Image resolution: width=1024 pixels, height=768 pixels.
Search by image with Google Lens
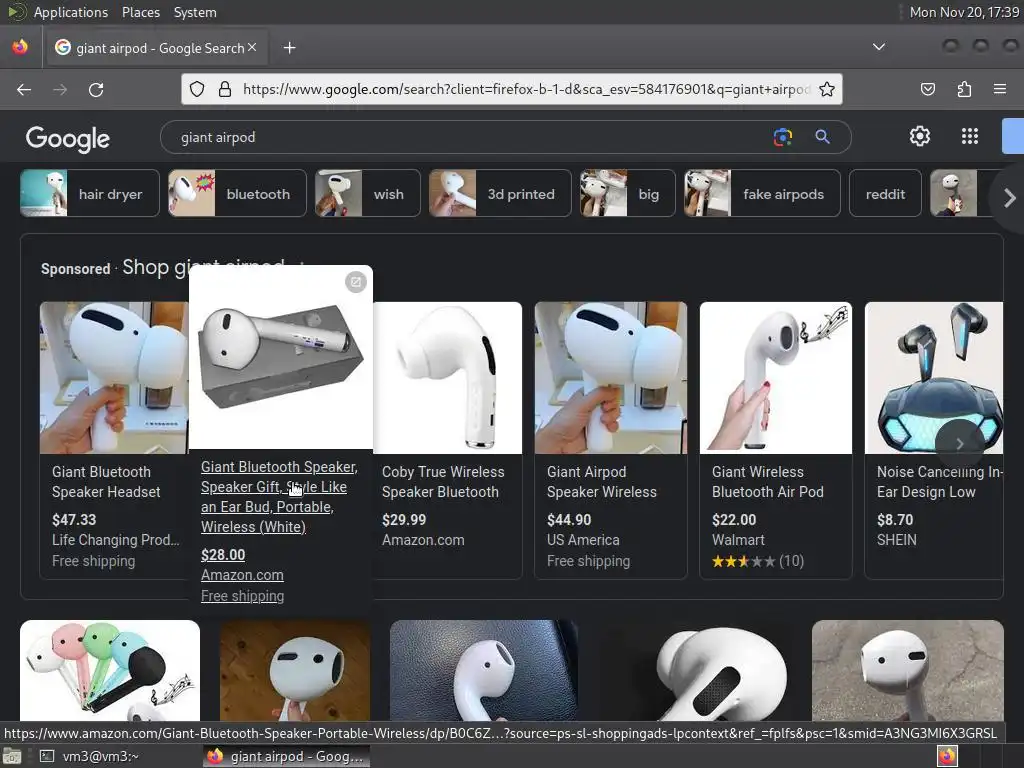click(x=782, y=136)
